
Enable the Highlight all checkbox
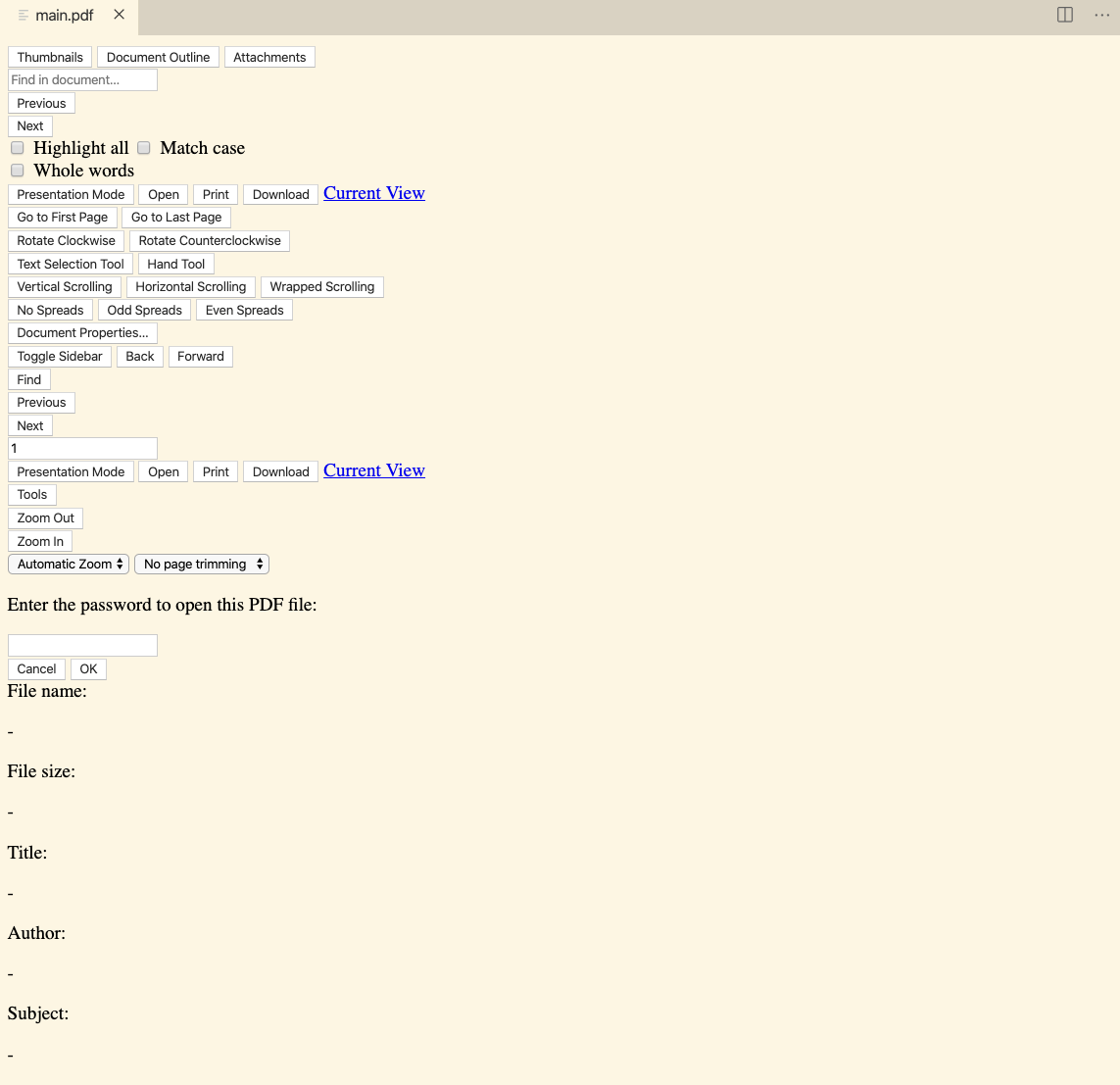pyautogui.click(x=17, y=148)
